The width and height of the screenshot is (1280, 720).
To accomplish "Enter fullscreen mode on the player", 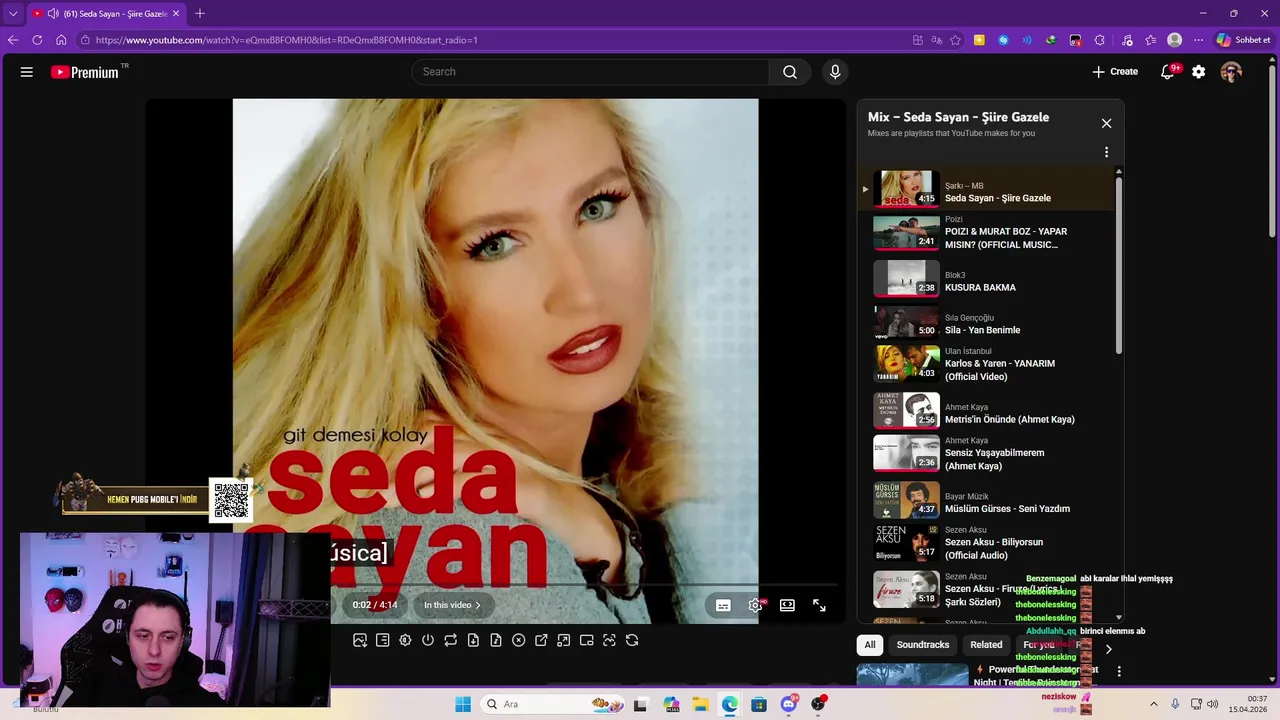I will [819, 605].
